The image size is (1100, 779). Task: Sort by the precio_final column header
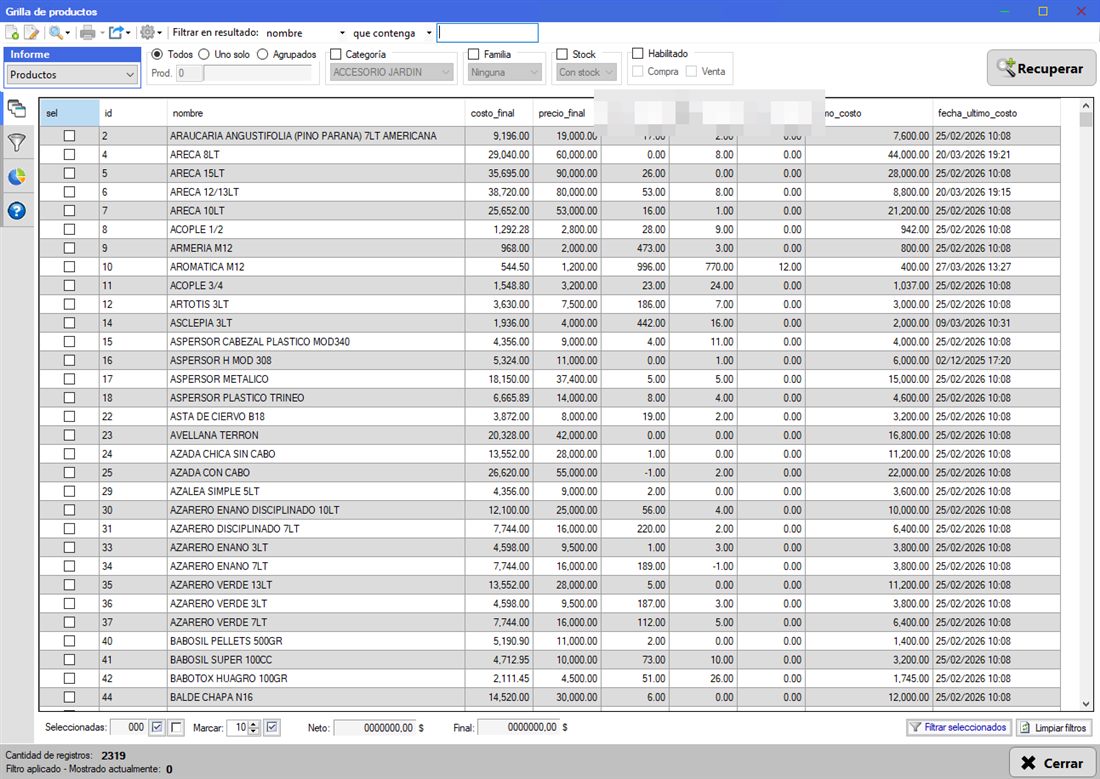[x=563, y=113]
